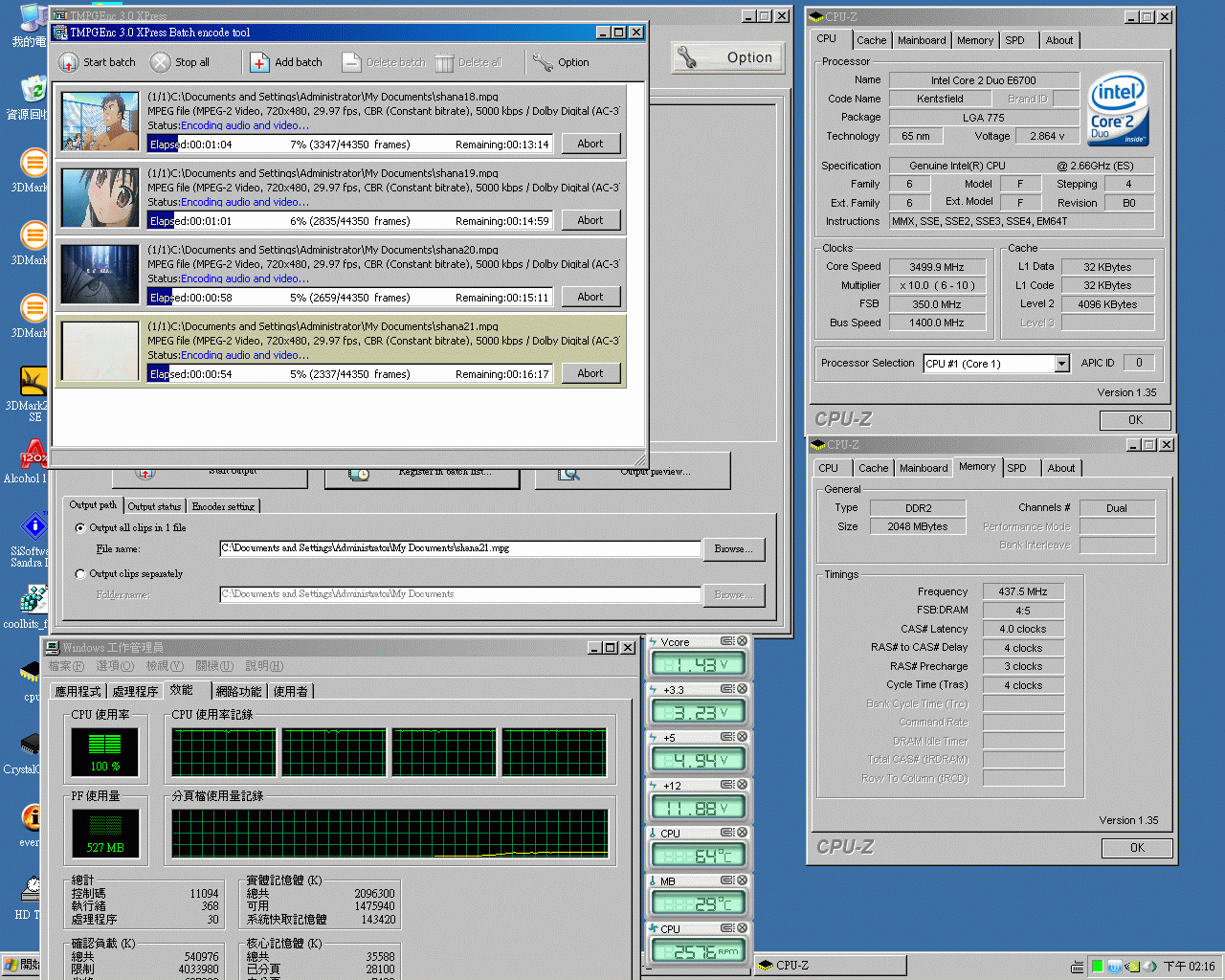This screenshot has width=1225, height=980.
Task: Click the keyboard language bar icon
Action: point(1078,967)
